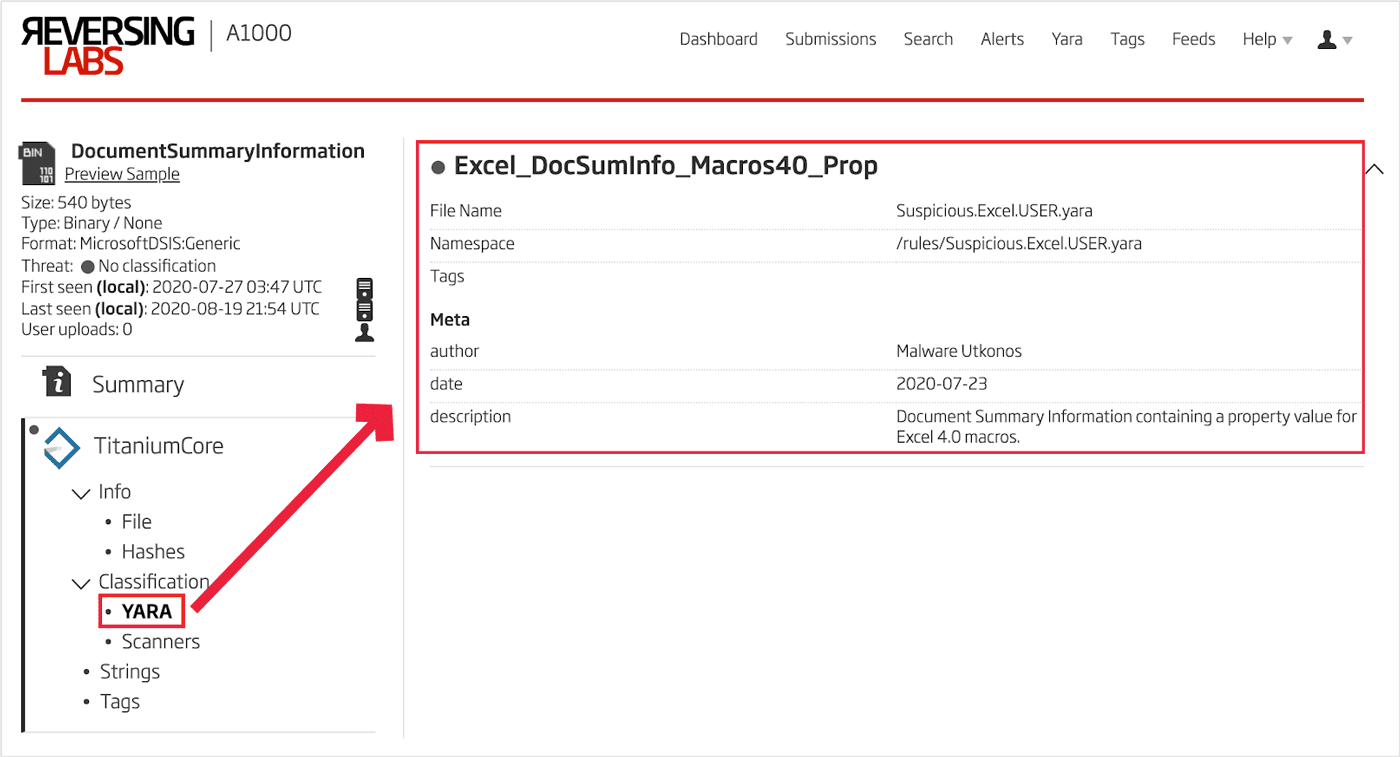Click the server upload icon beside First seen

tap(364, 297)
